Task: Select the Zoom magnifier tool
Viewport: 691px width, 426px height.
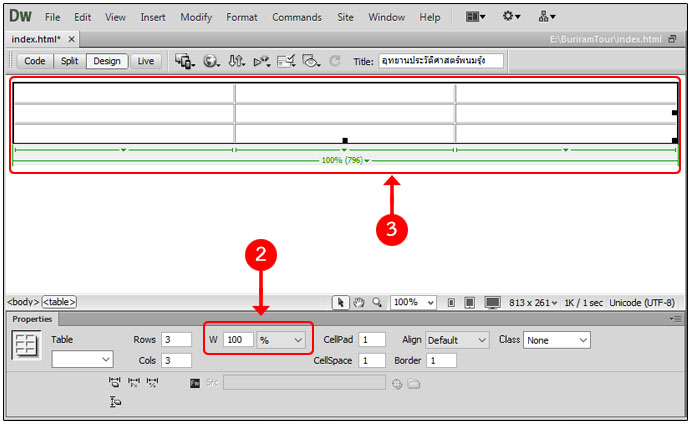Action: click(376, 302)
